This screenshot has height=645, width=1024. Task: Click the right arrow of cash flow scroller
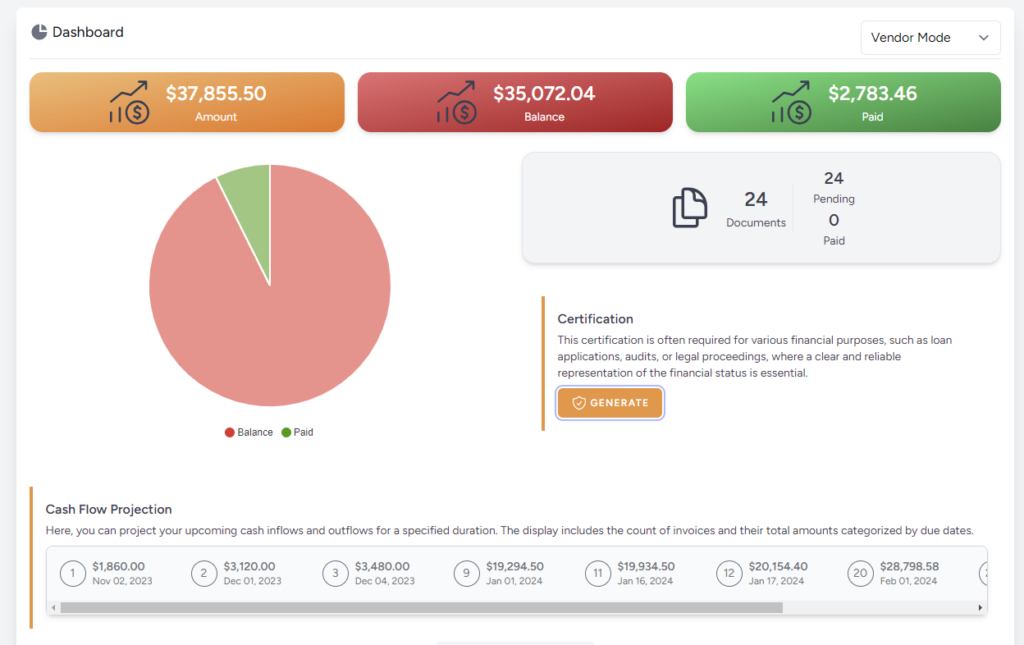[980, 606]
